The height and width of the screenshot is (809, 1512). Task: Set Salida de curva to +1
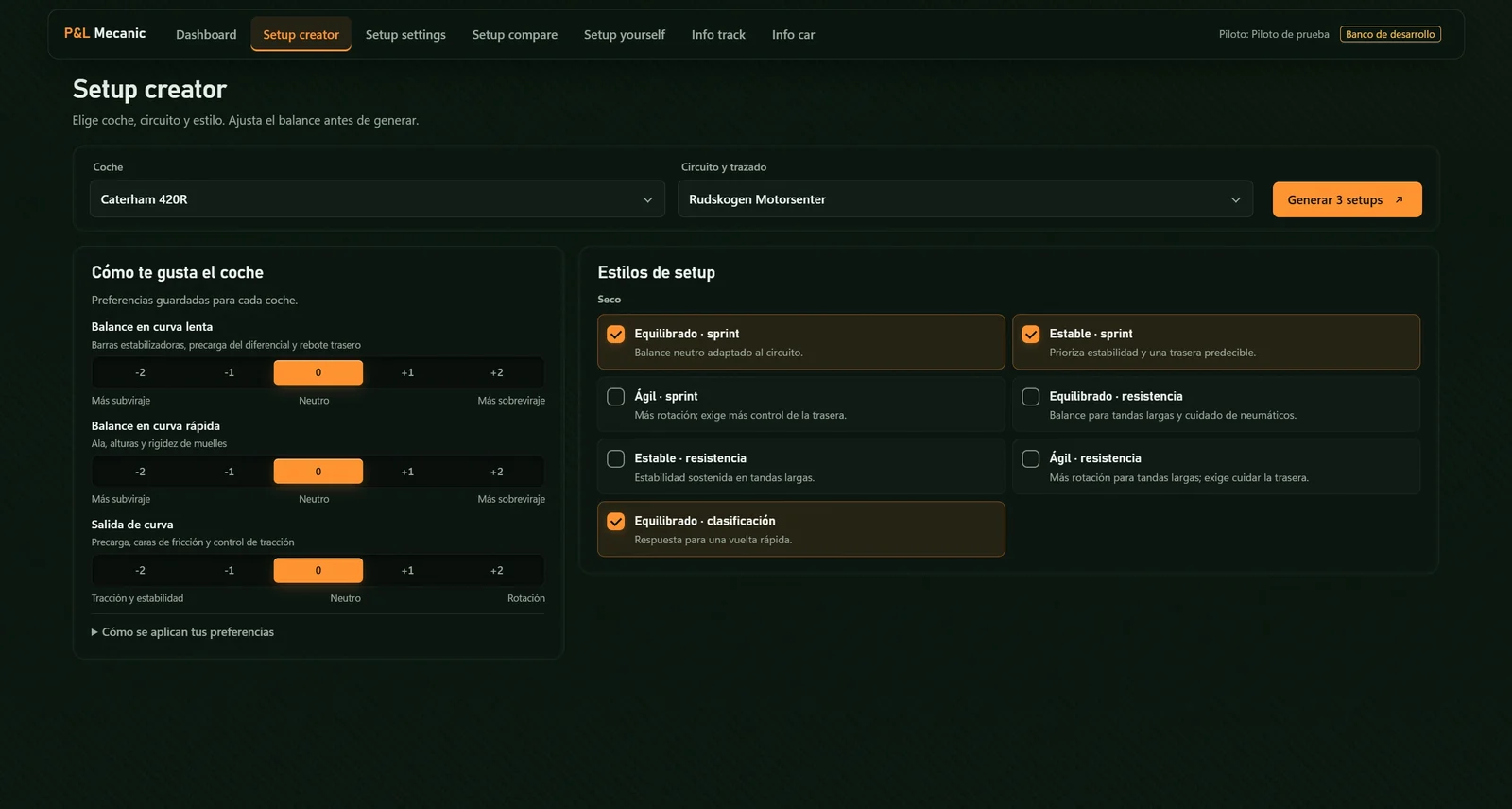pos(407,570)
